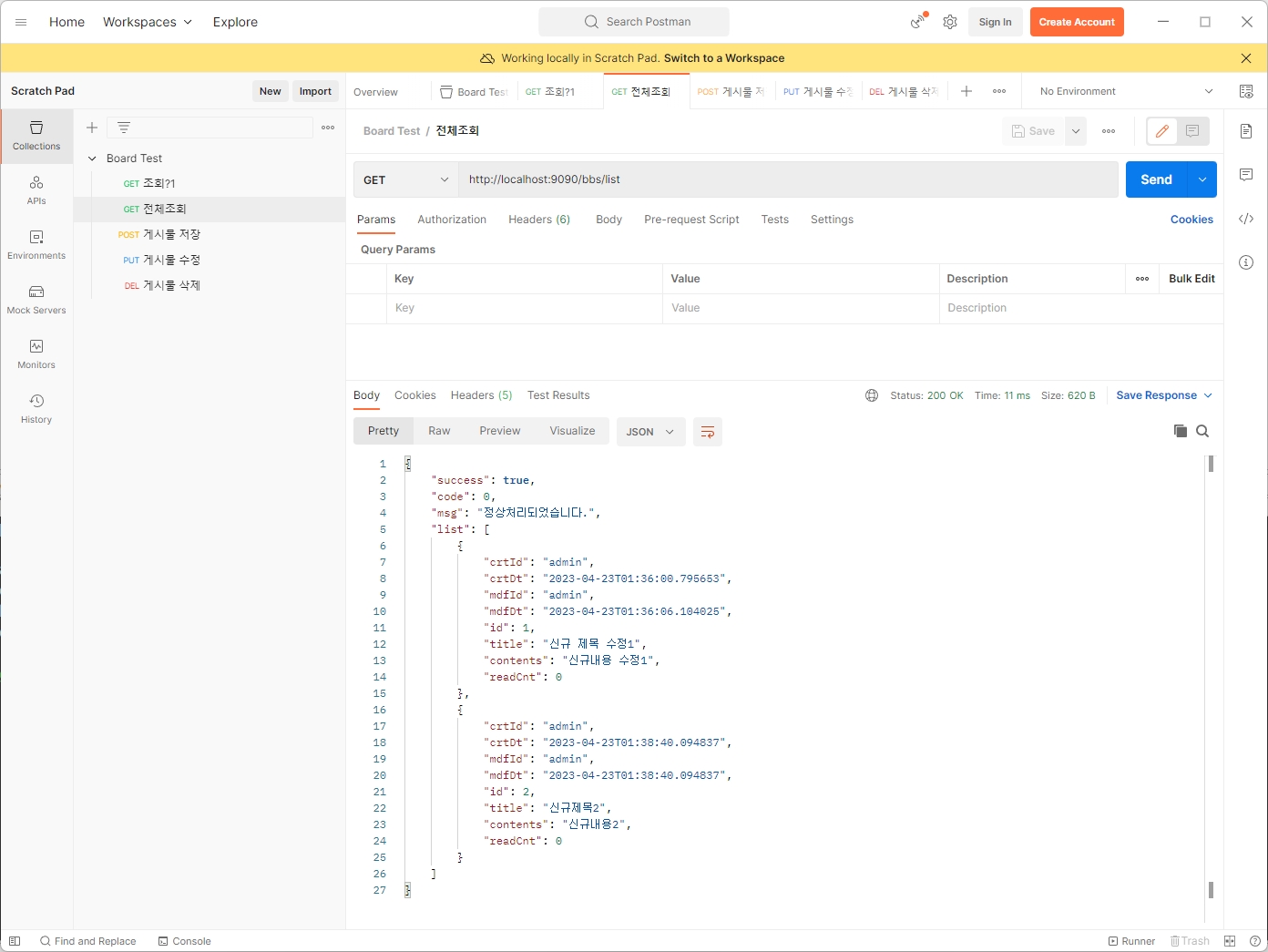Create new collection with plus icon
Screen dimensions: 1268x952
[x=92, y=128]
